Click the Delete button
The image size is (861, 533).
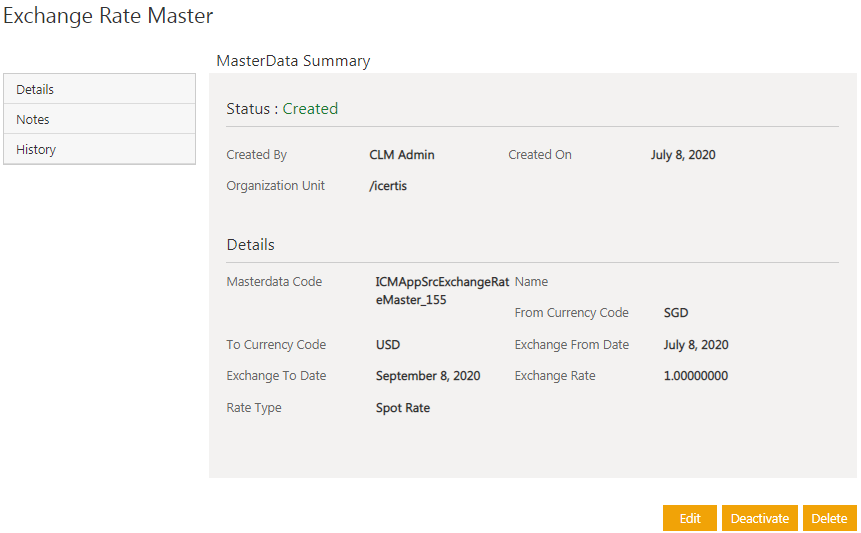pos(829,518)
